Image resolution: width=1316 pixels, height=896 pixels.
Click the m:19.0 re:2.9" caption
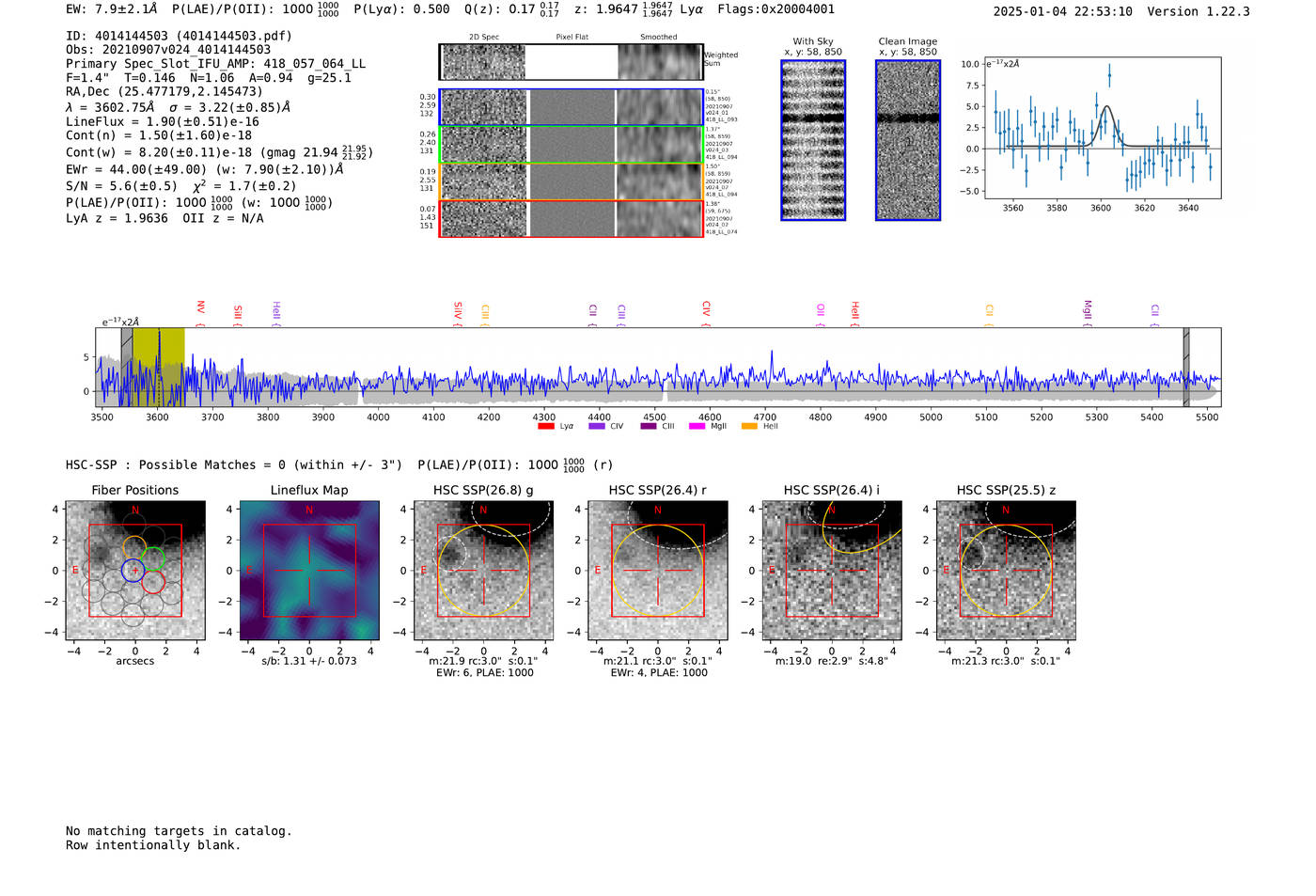(832, 661)
